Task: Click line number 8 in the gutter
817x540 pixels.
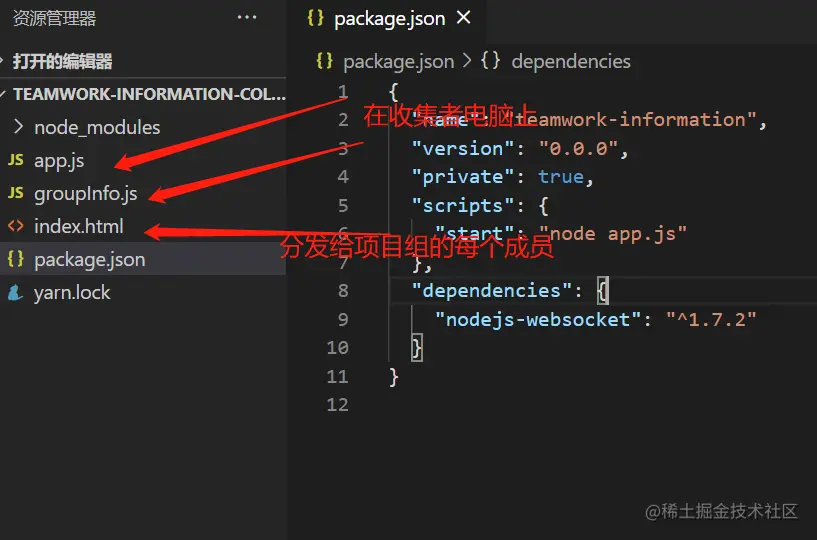Action: tap(343, 290)
